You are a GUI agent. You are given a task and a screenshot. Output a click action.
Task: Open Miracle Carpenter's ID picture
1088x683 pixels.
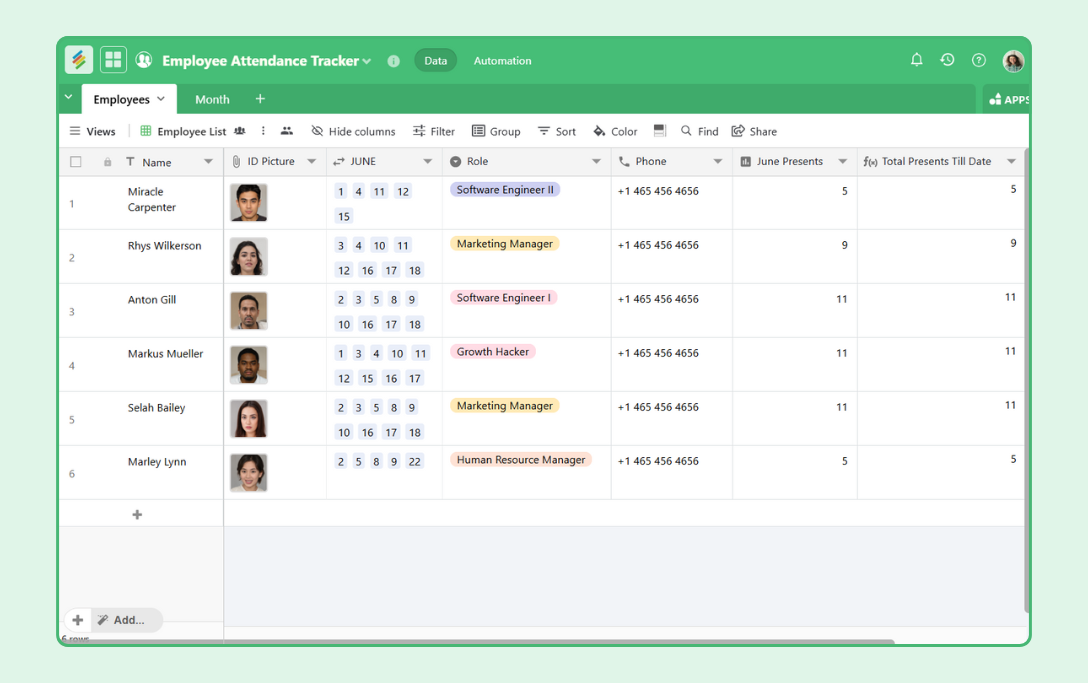(248, 203)
